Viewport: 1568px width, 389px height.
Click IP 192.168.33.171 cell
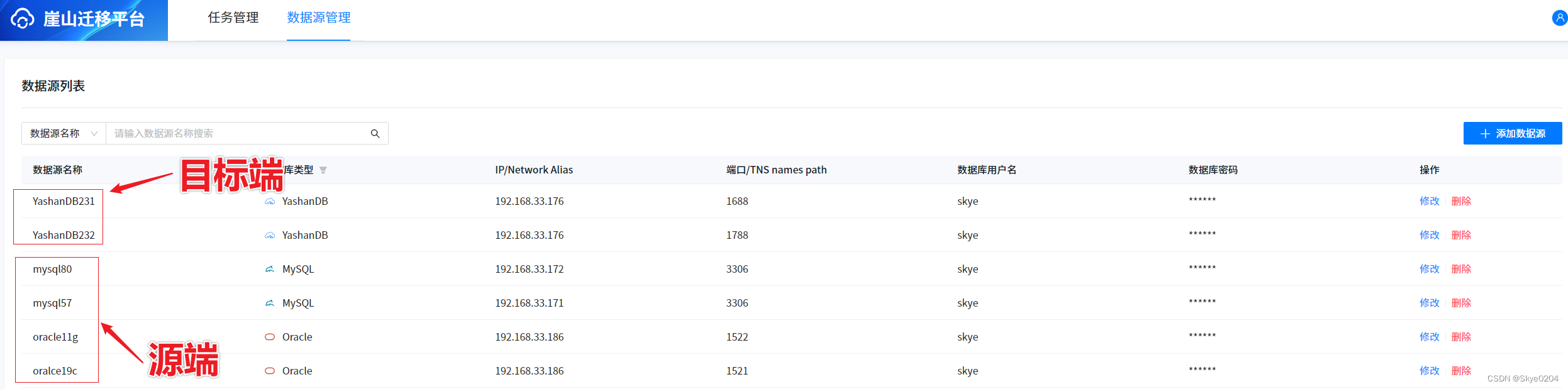click(x=529, y=303)
